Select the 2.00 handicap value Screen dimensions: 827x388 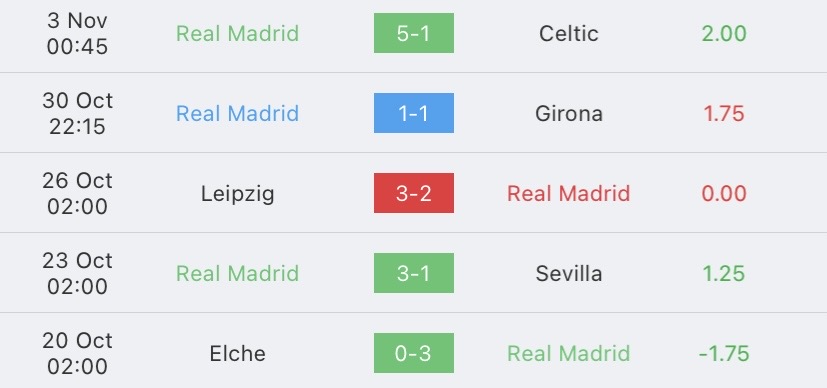(724, 34)
